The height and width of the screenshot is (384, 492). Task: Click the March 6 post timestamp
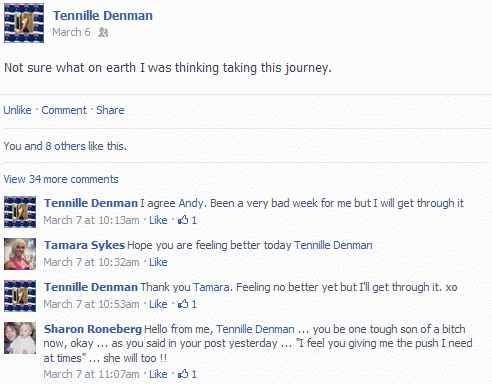pyautogui.click(x=71, y=32)
